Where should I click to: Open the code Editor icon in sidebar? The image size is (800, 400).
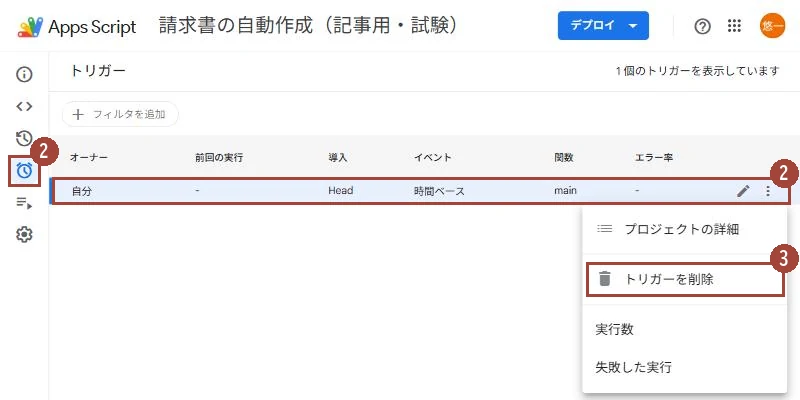24,106
